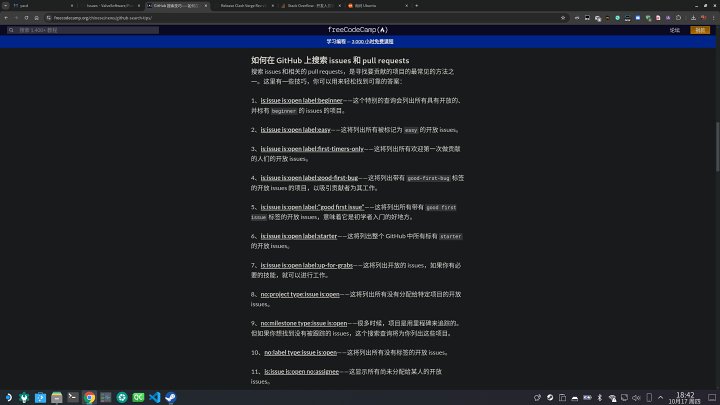Show desktop via corner tray button
720x405 pixels.
(x=712, y=398)
